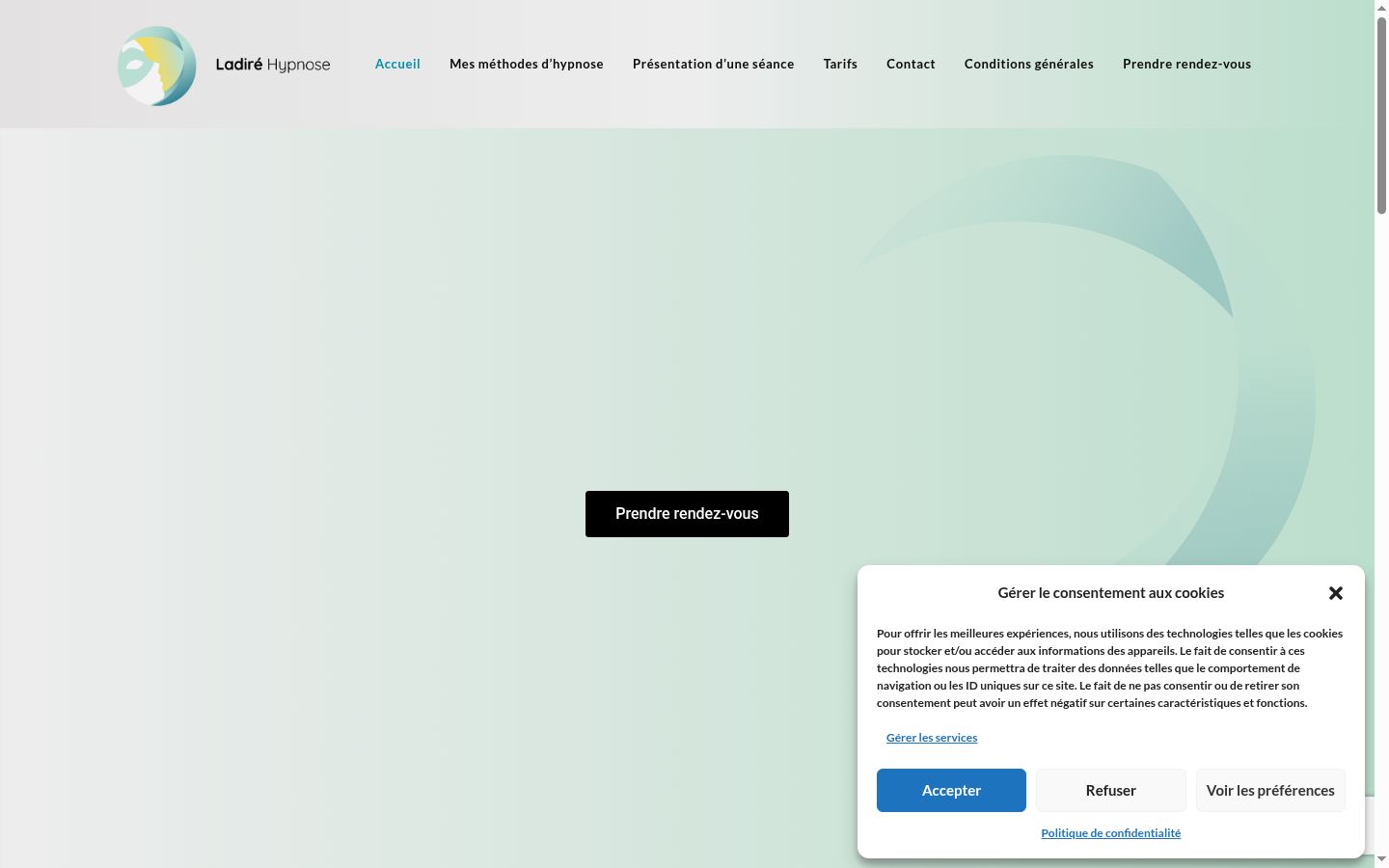Click the scrollbar down arrow
Screen dimensions: 1389x868
[x=1381, y=859]
